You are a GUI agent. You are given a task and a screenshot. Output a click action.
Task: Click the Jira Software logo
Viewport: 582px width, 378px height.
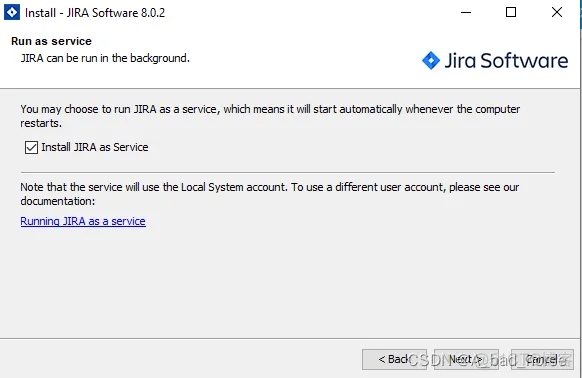tap(495, 61)
